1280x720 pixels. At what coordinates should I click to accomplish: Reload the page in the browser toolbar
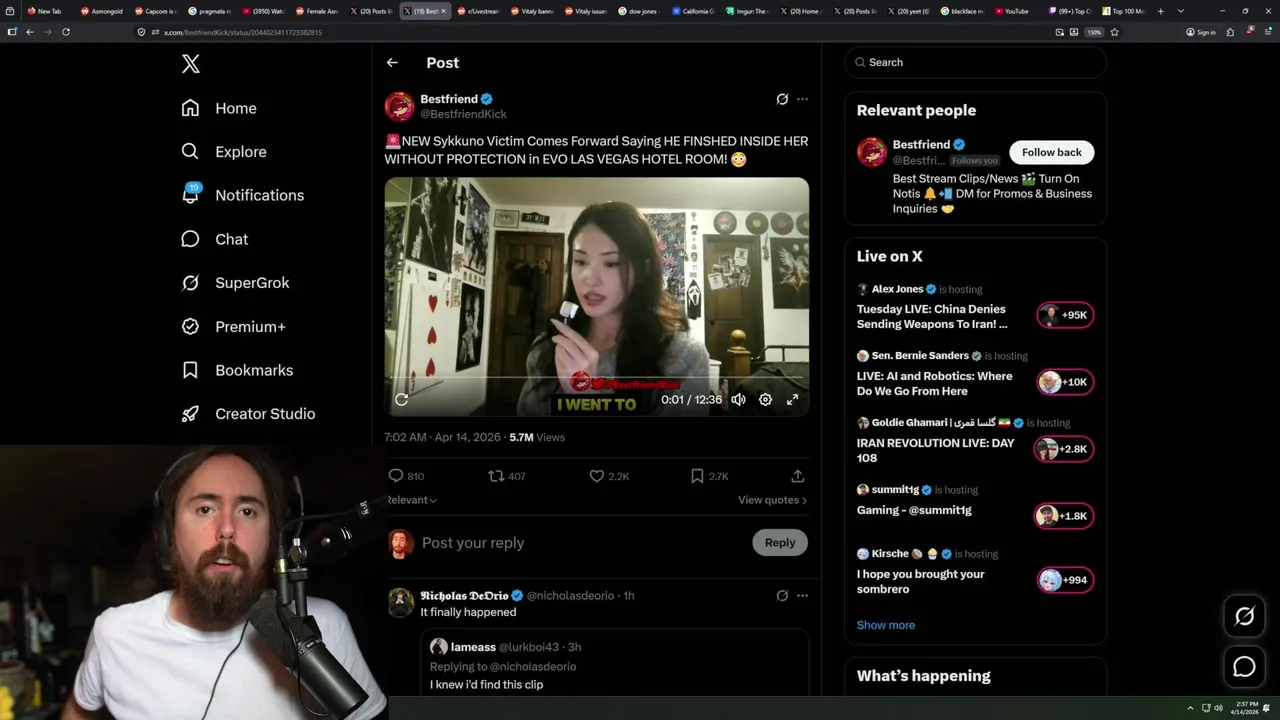[x=66, y=32]
